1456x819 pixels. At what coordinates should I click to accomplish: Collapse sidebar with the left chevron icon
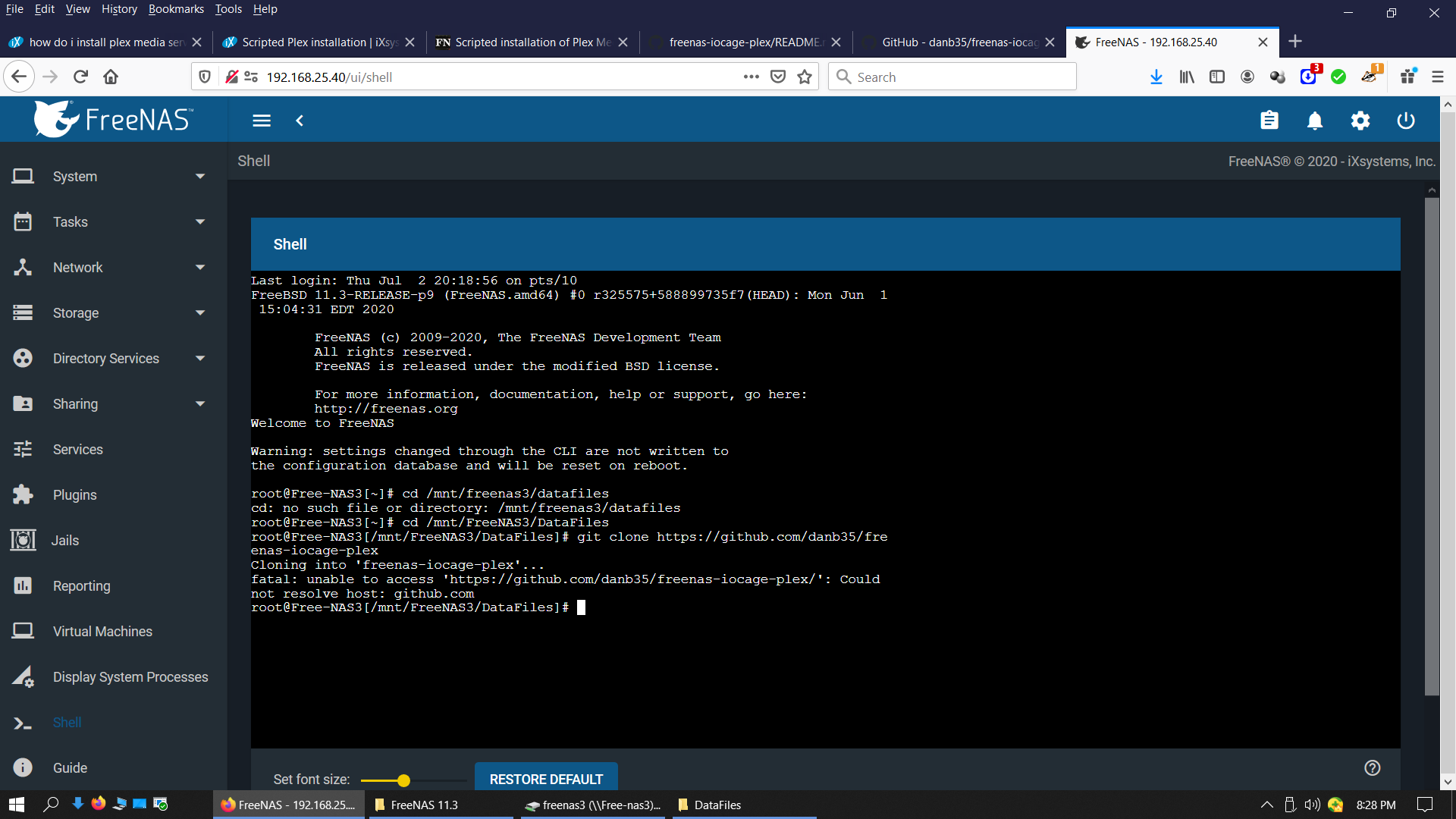click(x=300, y=121)
